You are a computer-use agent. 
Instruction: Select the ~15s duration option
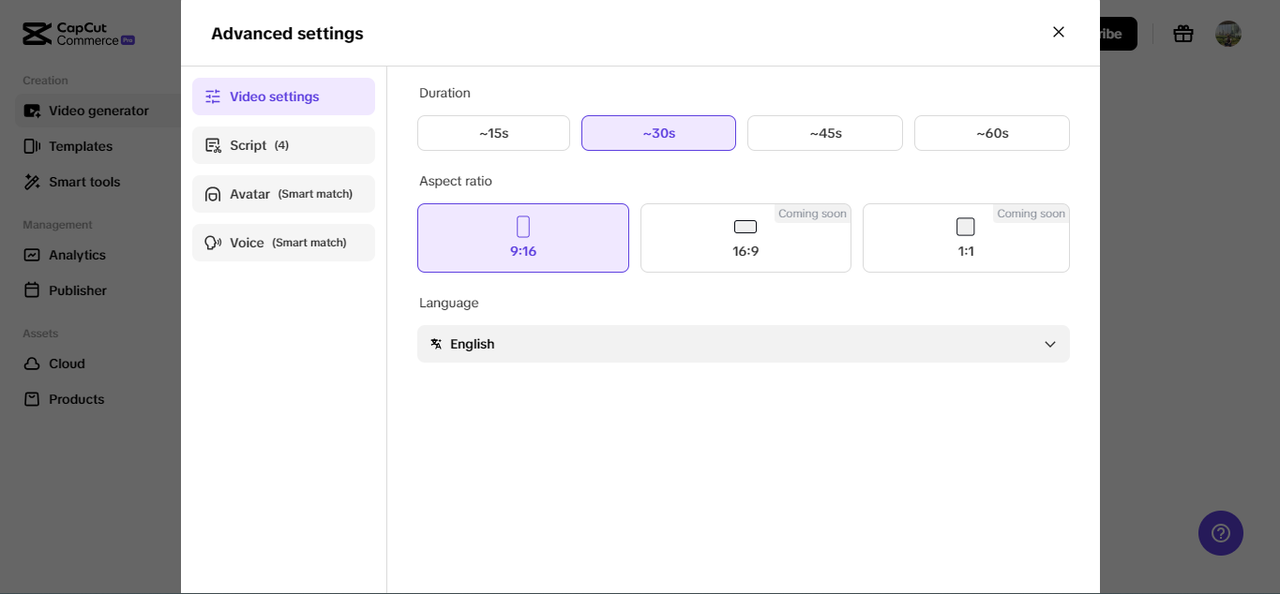click(x=494, y=133)
